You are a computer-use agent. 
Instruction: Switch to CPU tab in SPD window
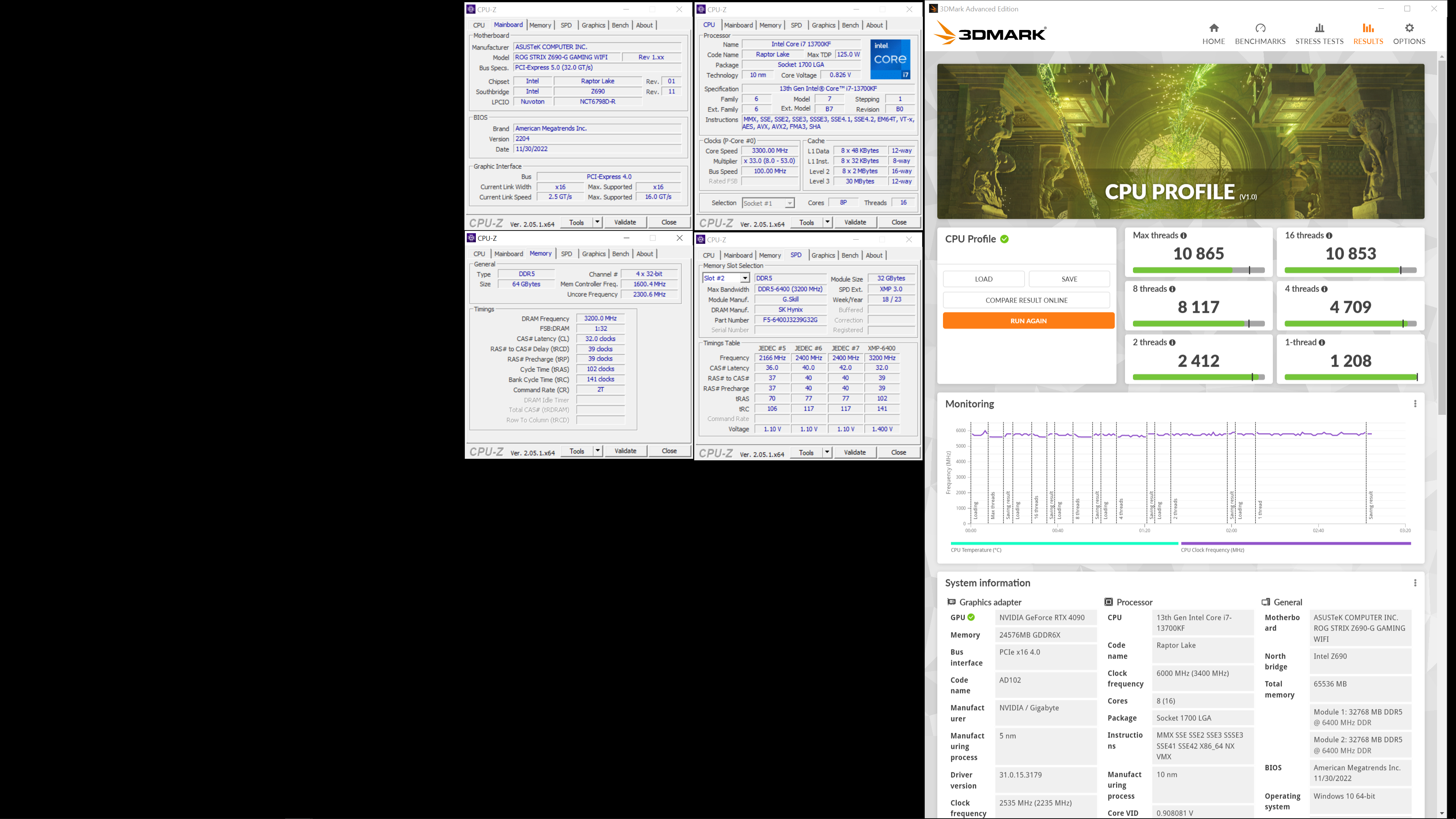tap(709, 256)
